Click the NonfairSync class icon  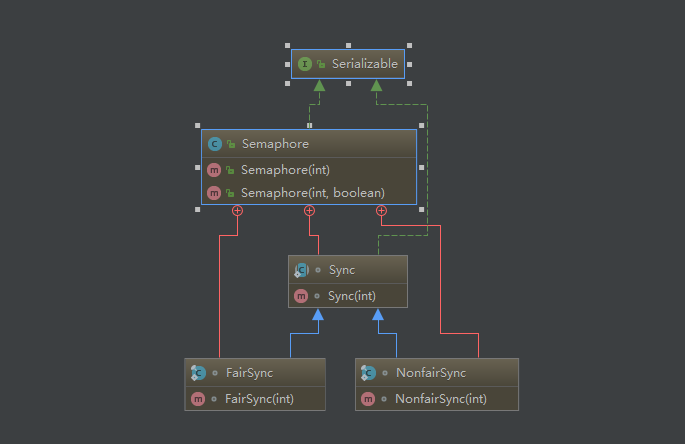[368, 373]
